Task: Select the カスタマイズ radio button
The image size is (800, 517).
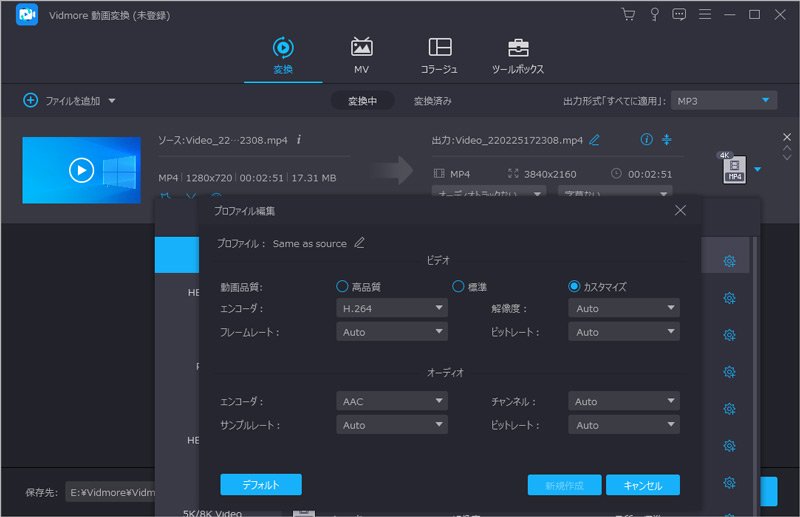Action: pos(574,286)
